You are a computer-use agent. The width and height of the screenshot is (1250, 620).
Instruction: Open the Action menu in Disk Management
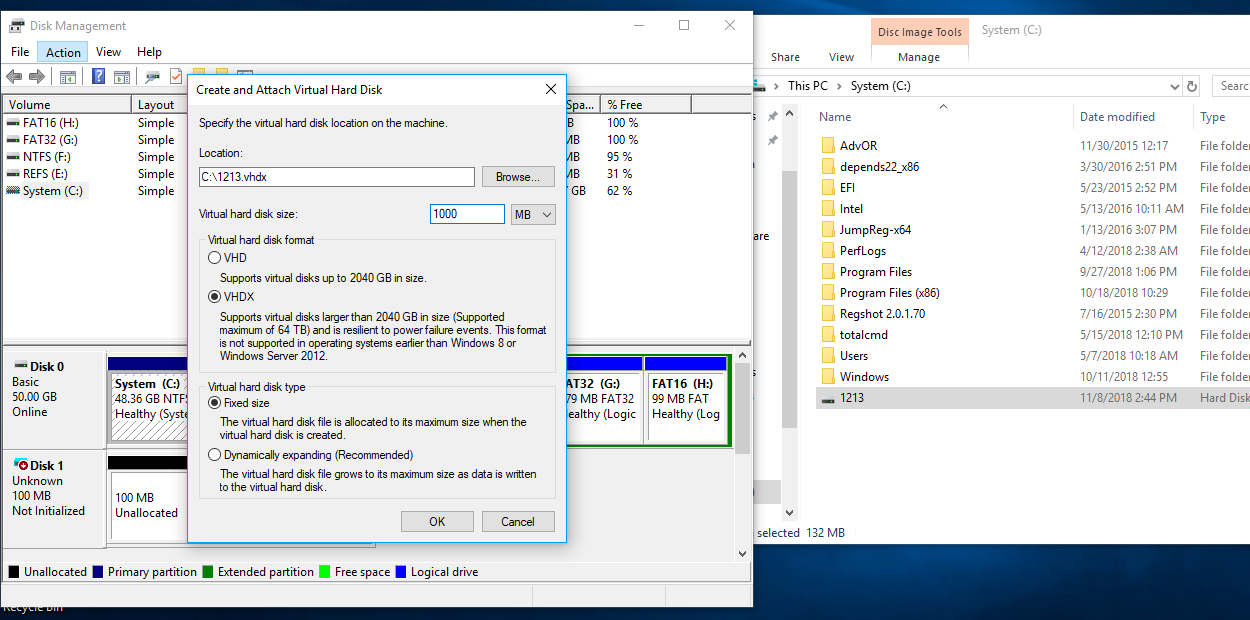(63, 52)
